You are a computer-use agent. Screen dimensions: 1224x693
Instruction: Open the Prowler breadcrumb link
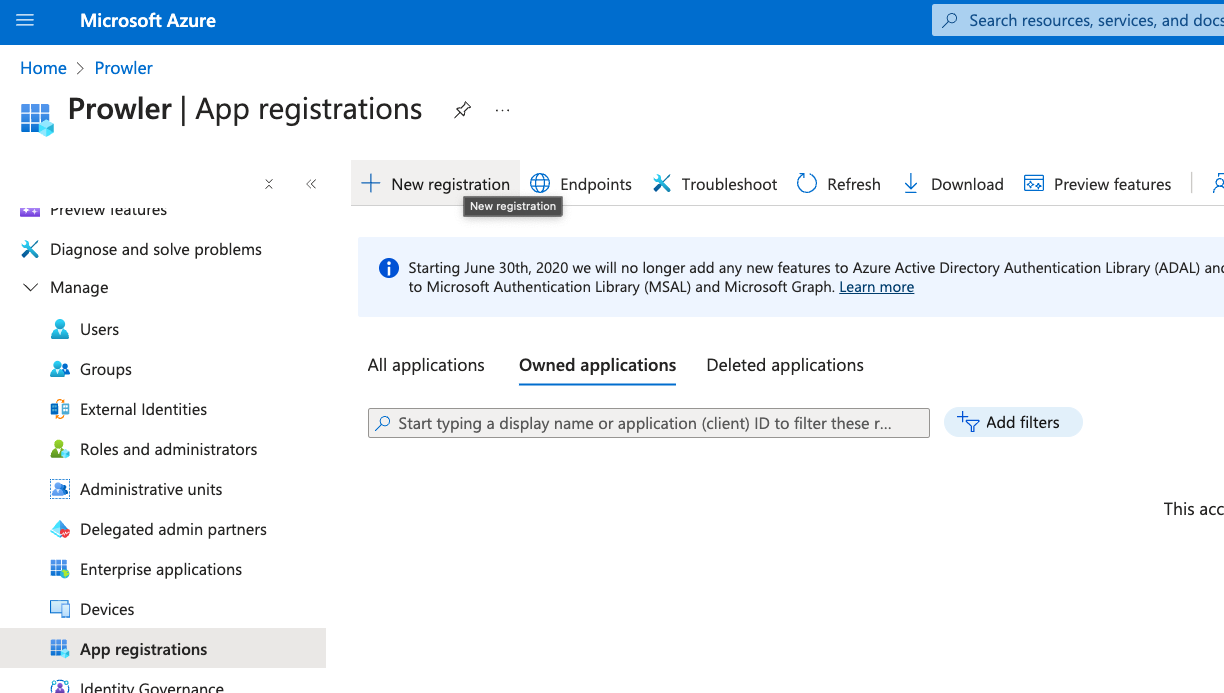pos(123,68)
